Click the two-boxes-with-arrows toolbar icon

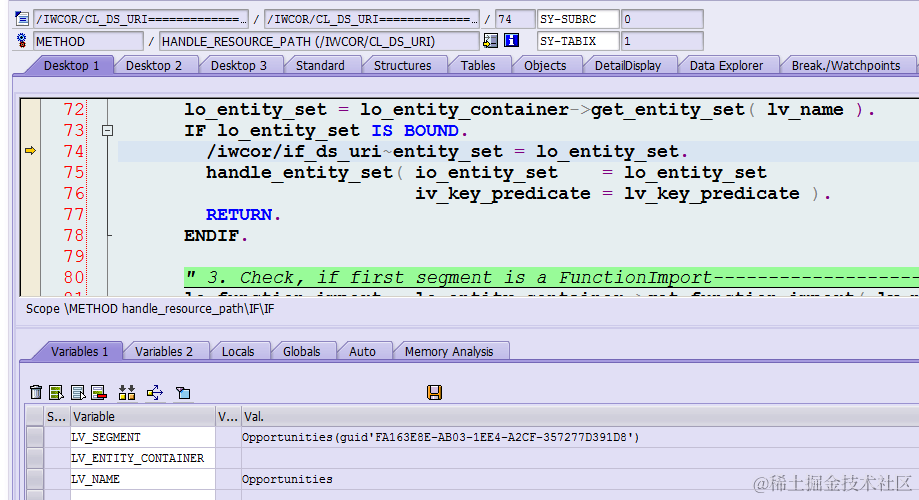[127, 392]
